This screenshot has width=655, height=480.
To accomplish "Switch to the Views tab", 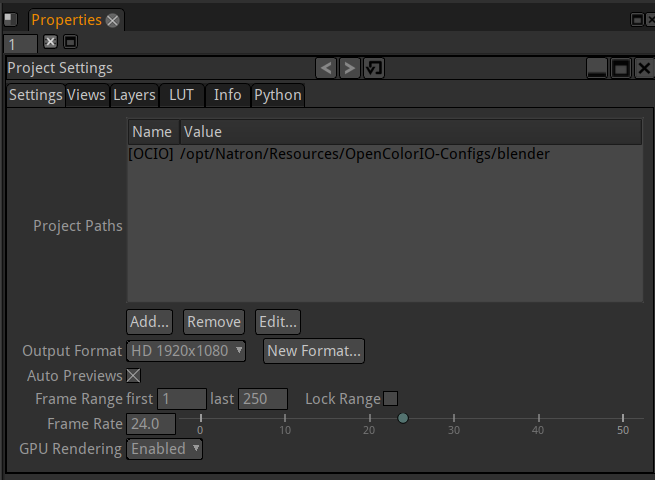I will click(86, 95).
